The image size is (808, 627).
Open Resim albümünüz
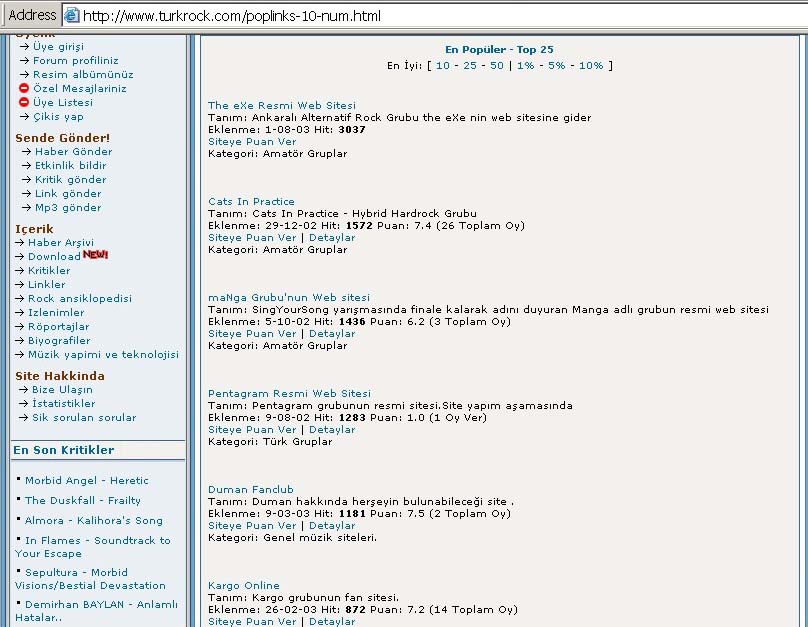tap(83, 74)
